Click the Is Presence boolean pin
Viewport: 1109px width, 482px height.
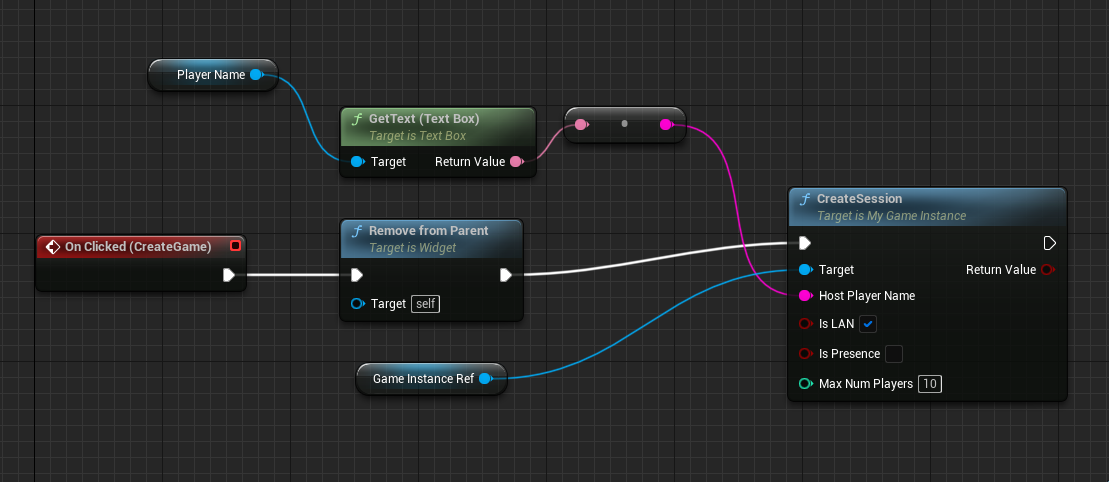(806, 354)
